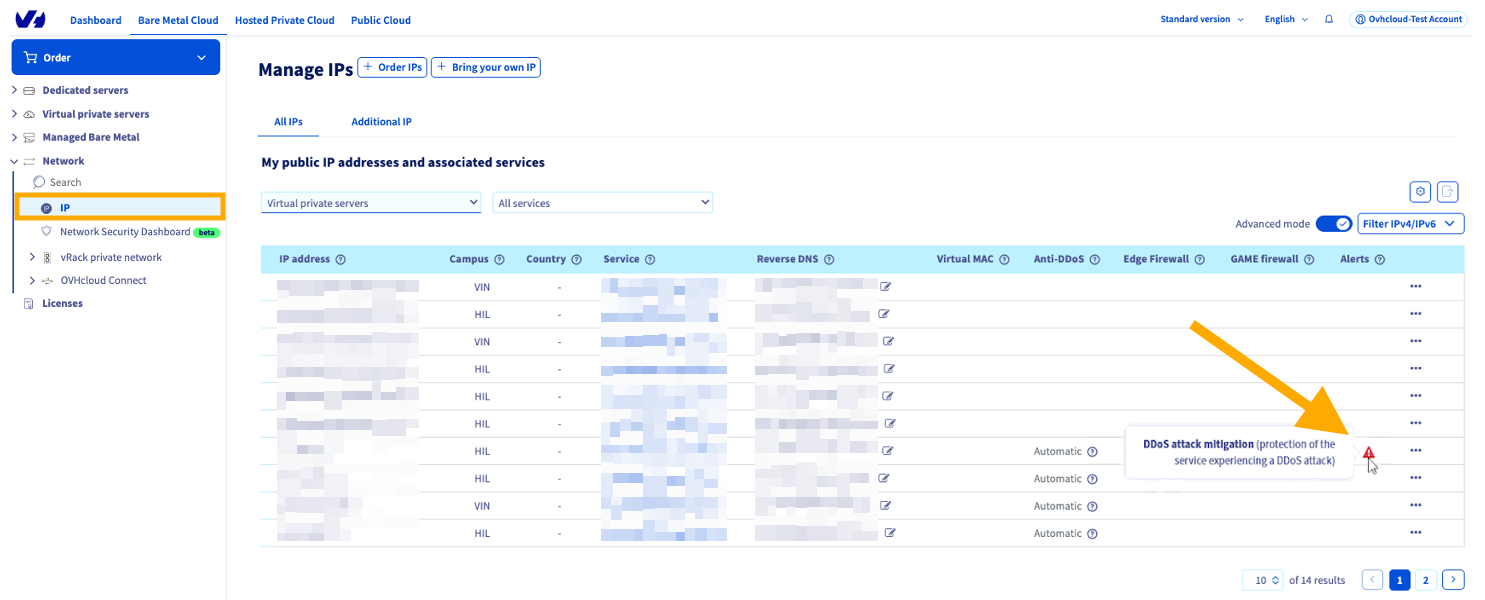This screenshot has height=600, width=1485.
Task: Open the notifications bell
Action: (x=1328, y=19)
